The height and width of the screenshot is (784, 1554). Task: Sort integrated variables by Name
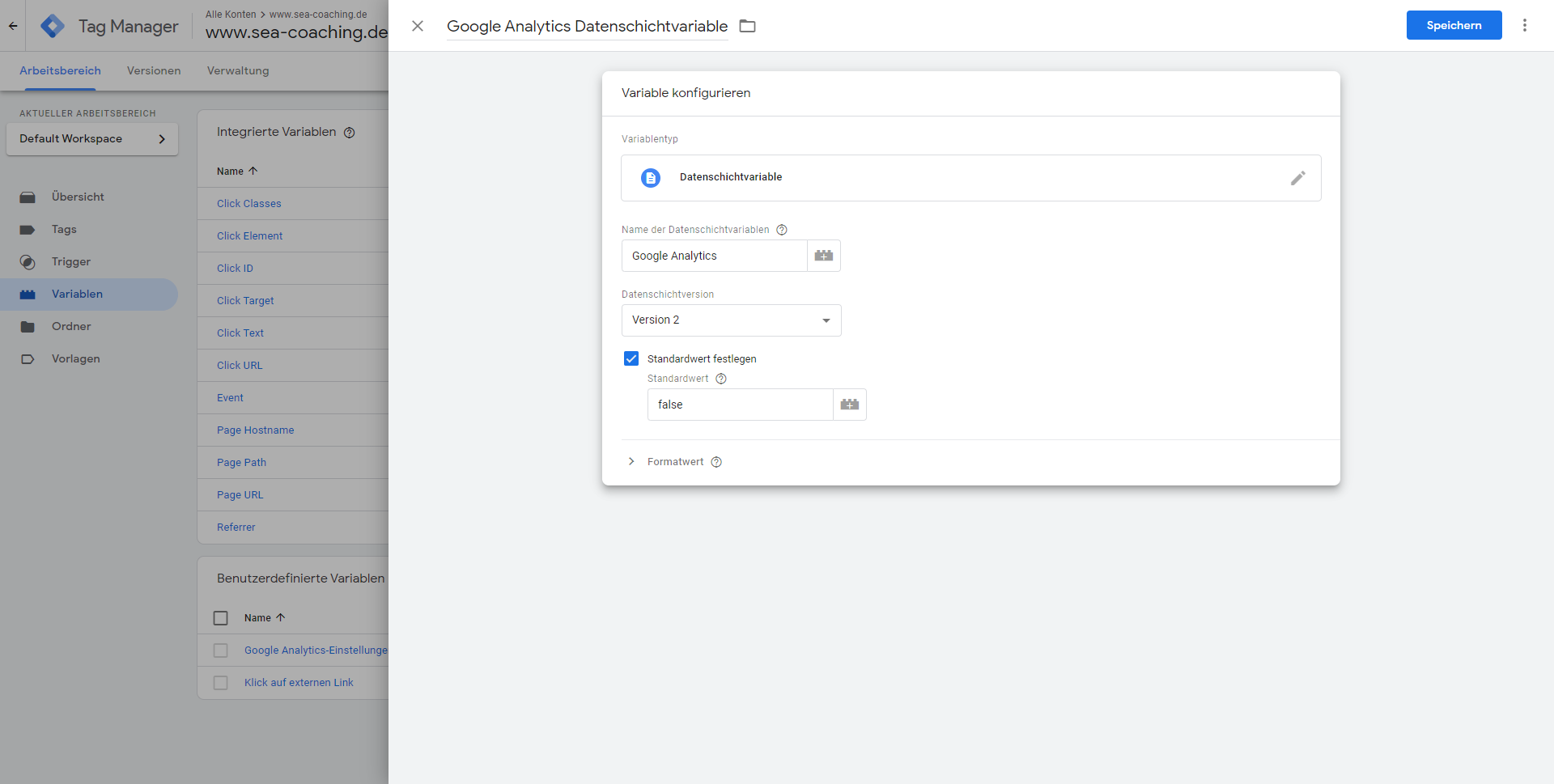(x=237, y=171)
